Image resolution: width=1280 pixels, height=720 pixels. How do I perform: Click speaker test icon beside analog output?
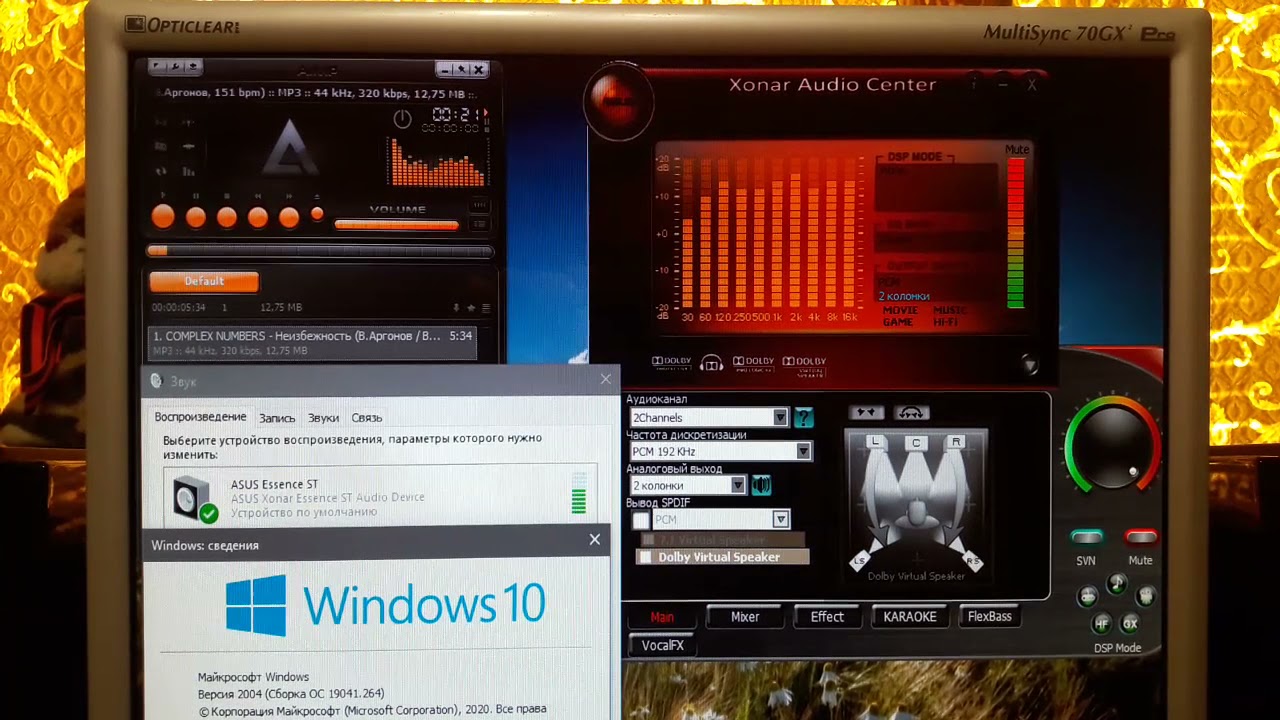tap(761, 485)
